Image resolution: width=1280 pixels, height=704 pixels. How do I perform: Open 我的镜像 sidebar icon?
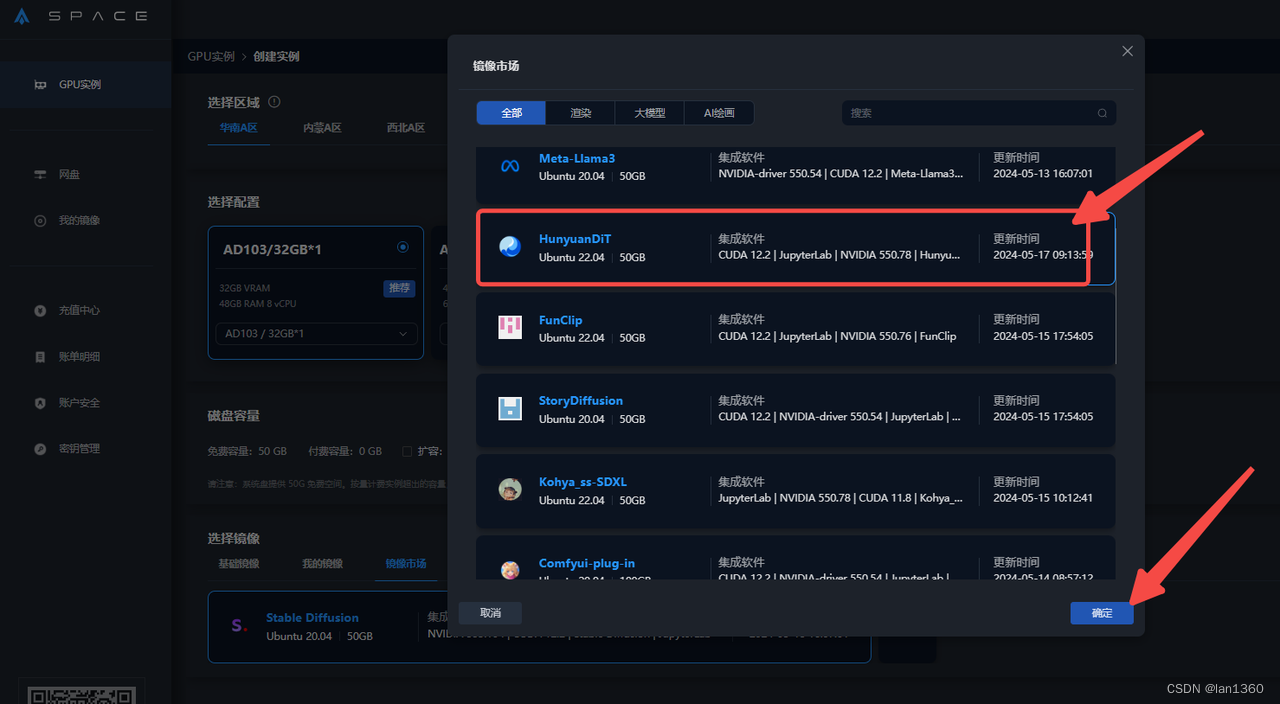tap(40, 221)
